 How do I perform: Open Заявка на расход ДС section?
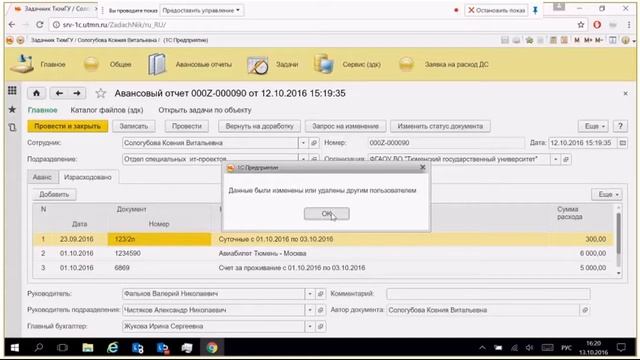click(x=443, y=64)
